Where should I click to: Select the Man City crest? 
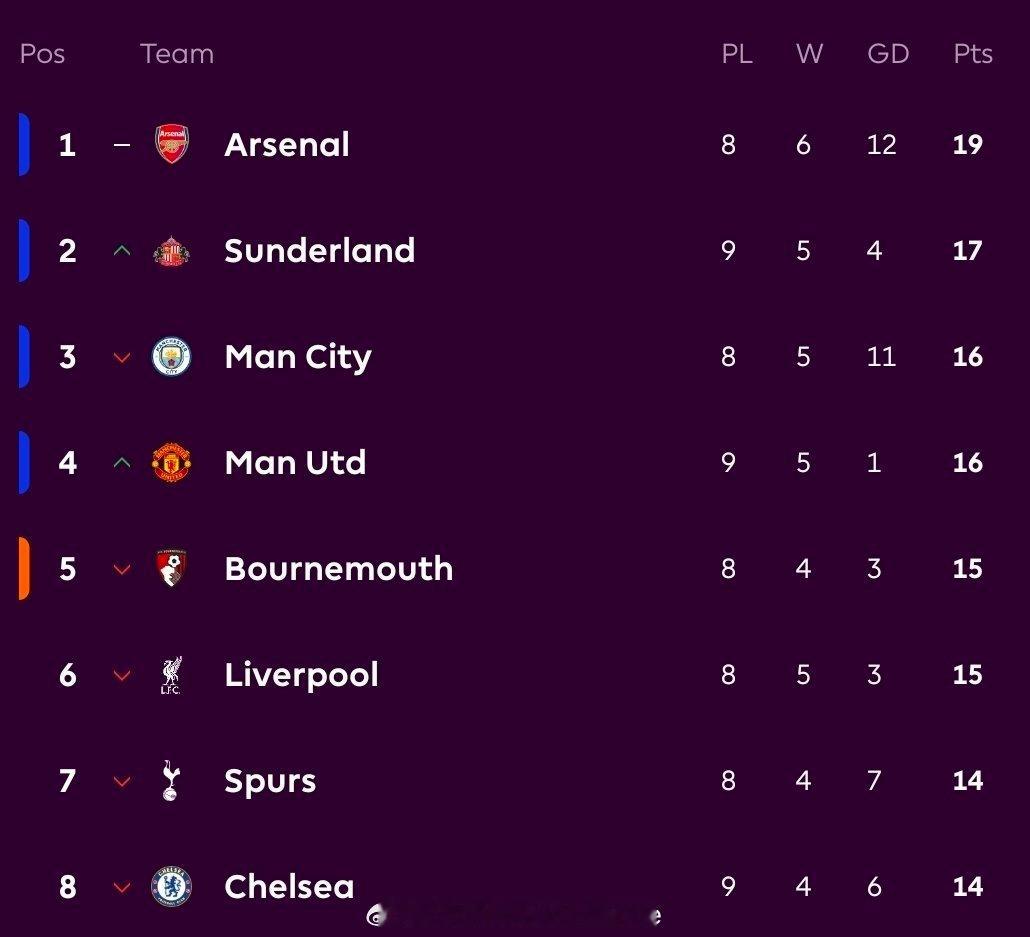pos(171,357)
